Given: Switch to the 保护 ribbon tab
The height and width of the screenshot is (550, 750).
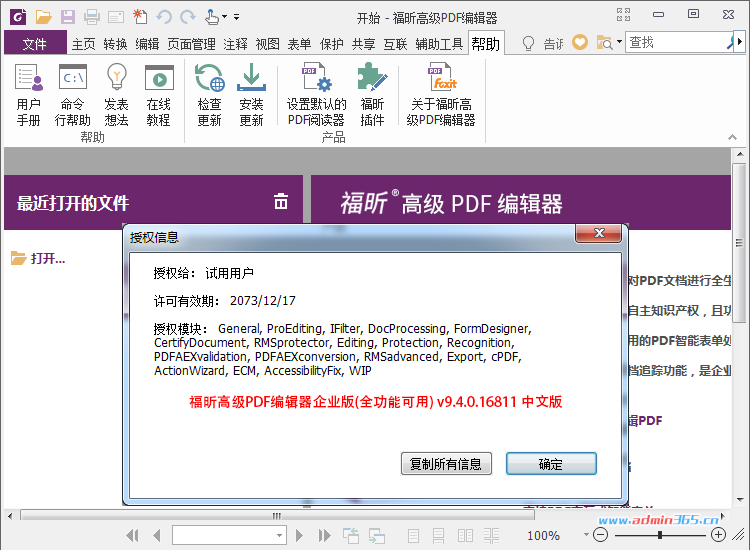Looking at the screenshot, I should point(331,44).
